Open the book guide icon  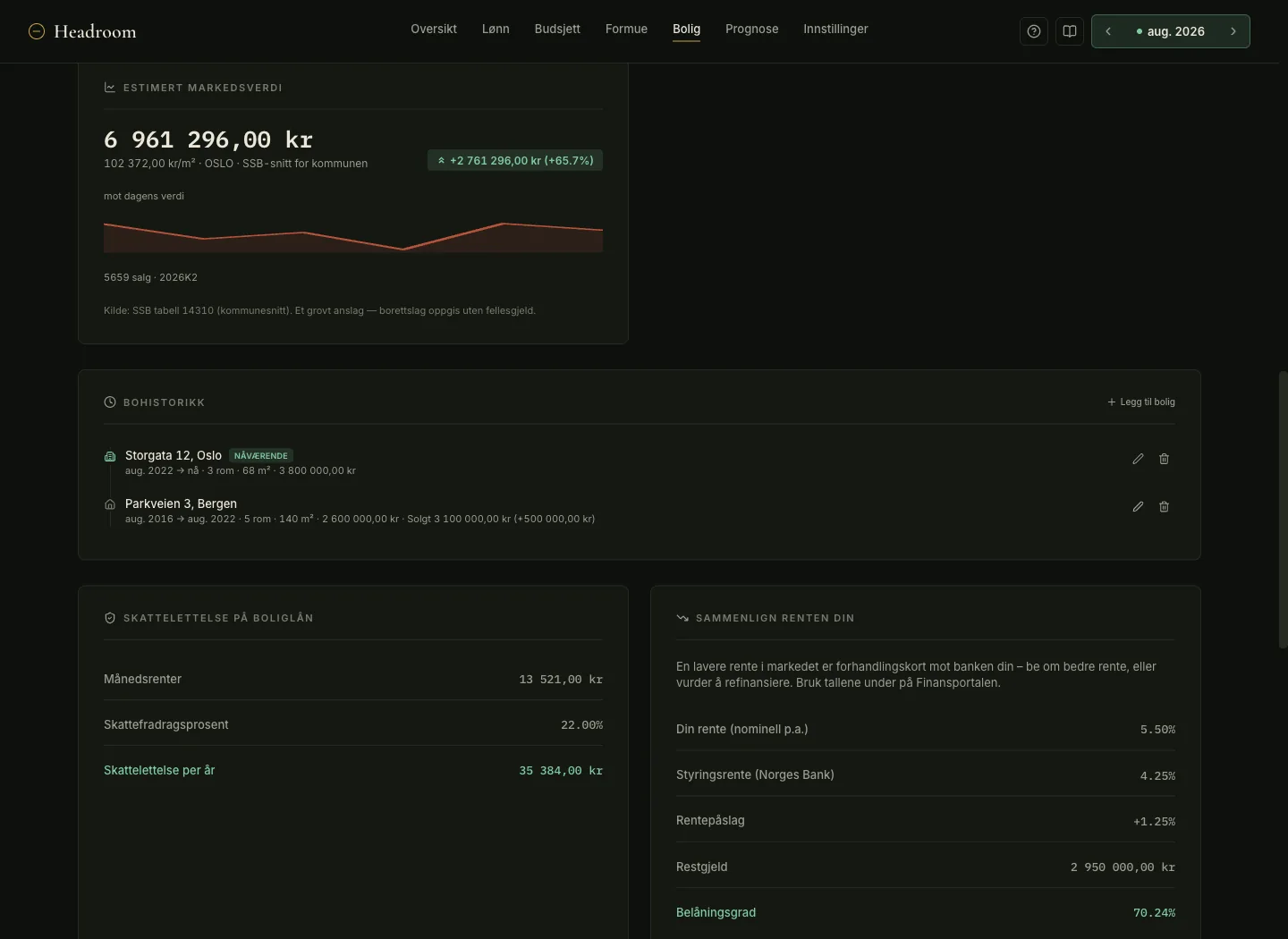[1070, 31]
